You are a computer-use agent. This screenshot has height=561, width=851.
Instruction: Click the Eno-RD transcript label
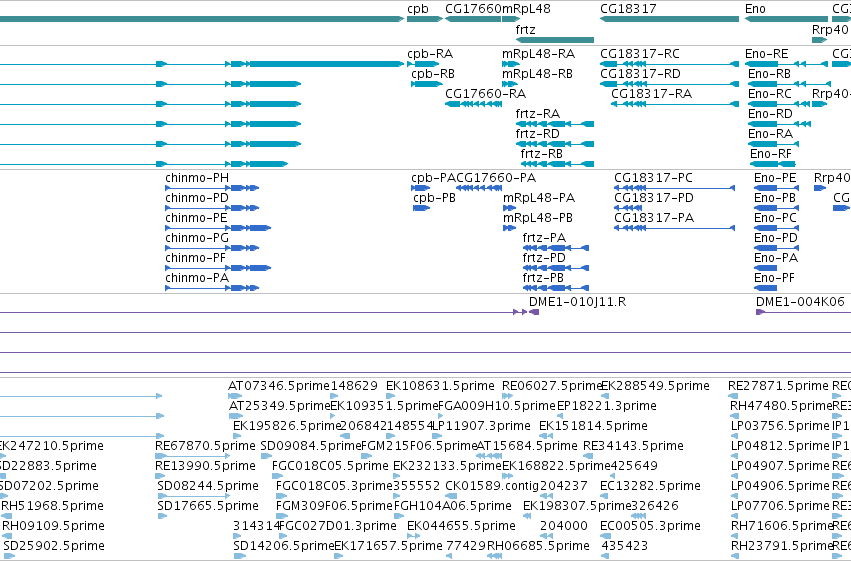pyautogui.click(x=770, y=114)
